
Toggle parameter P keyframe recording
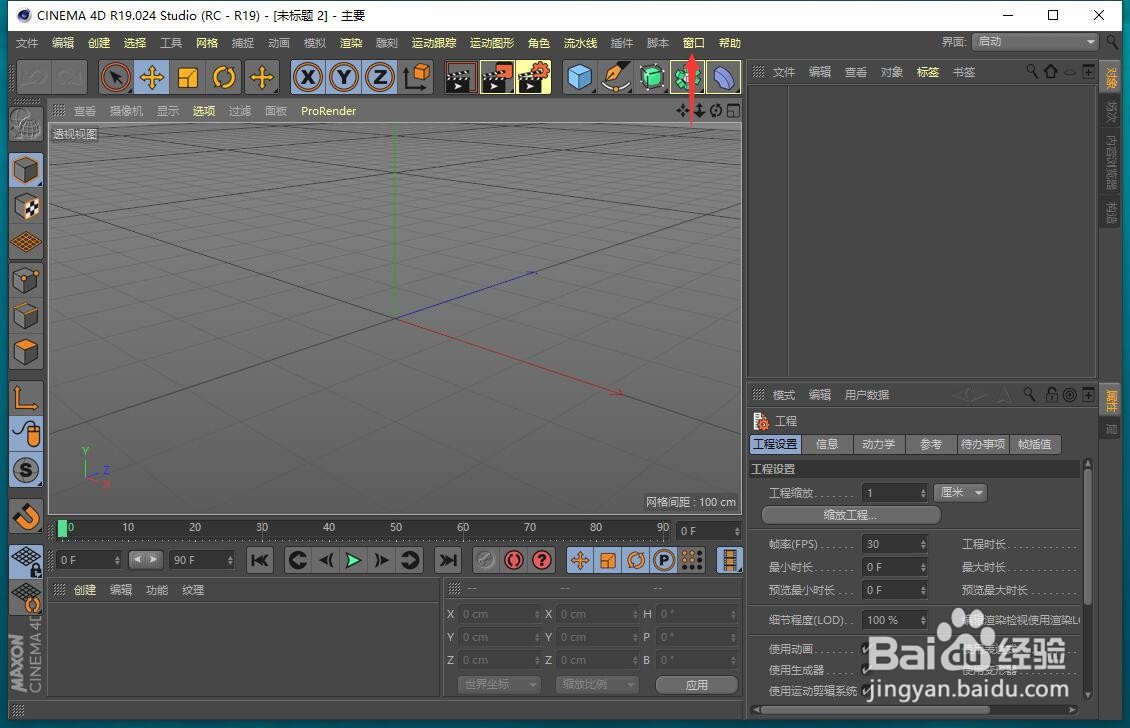point(664,560)
